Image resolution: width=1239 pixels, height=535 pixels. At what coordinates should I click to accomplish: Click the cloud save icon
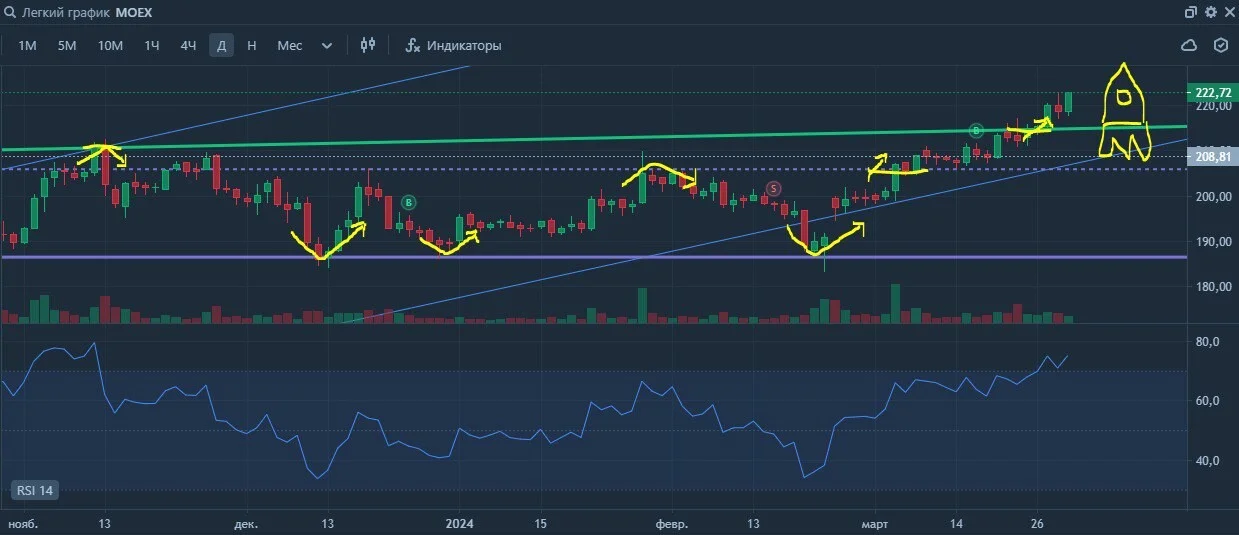tap(1190, 45)
